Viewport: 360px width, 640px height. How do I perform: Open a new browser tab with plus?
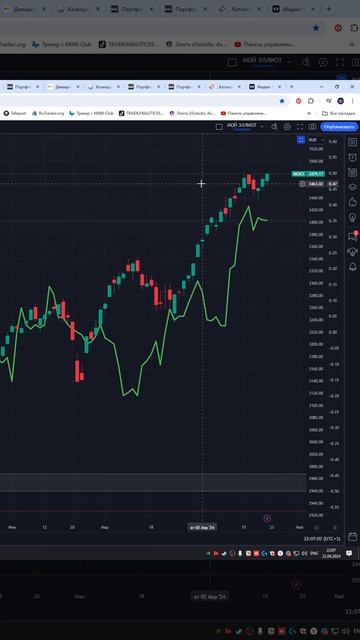(291, 87)
